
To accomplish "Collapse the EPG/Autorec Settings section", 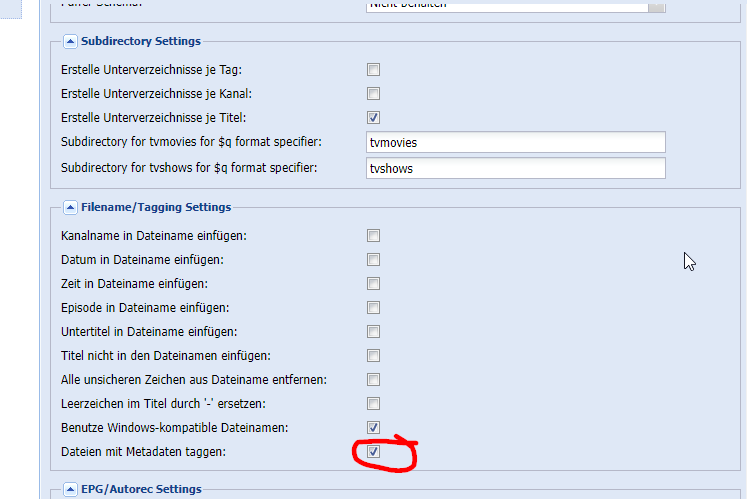I will pos(70,489).
